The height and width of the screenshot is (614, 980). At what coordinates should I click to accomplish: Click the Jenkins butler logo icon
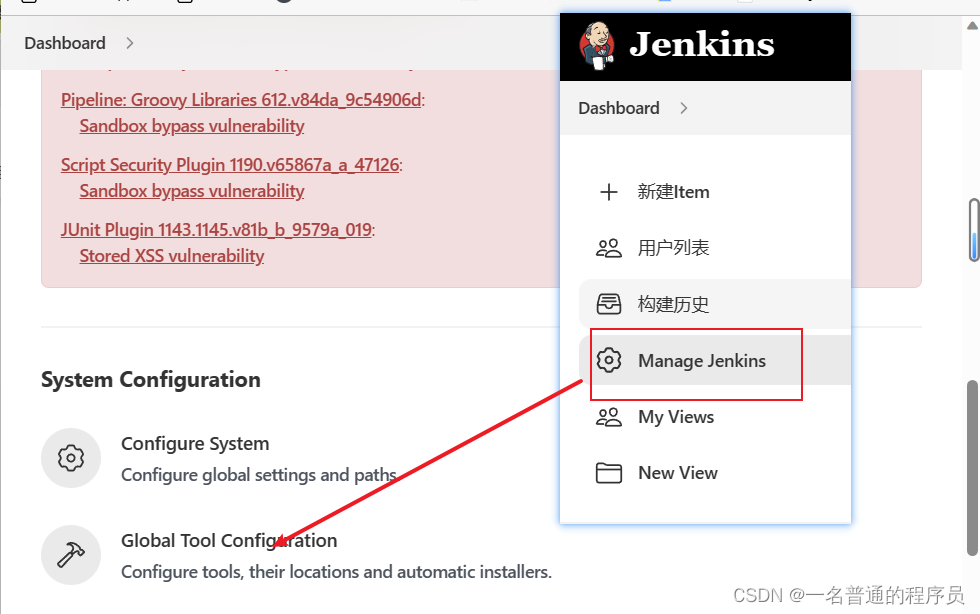tap(597, 45)
